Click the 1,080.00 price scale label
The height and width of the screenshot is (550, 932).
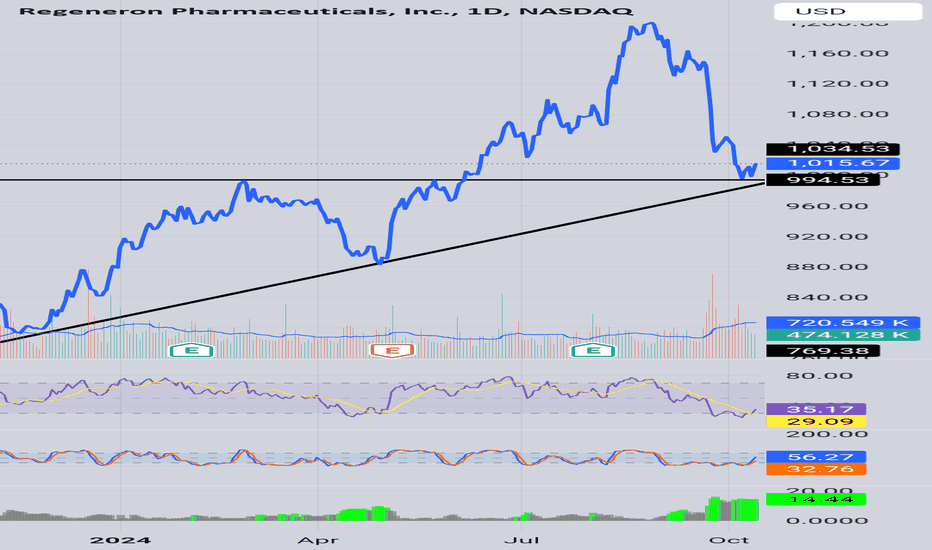[837, 114]
